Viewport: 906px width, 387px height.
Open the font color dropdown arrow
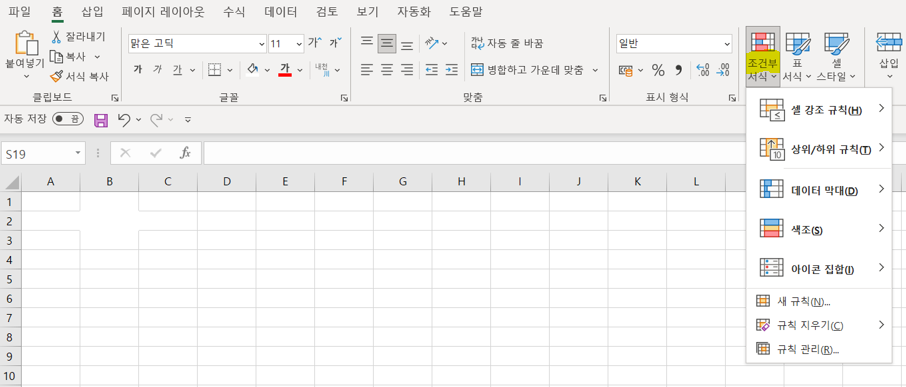(300, 70)
